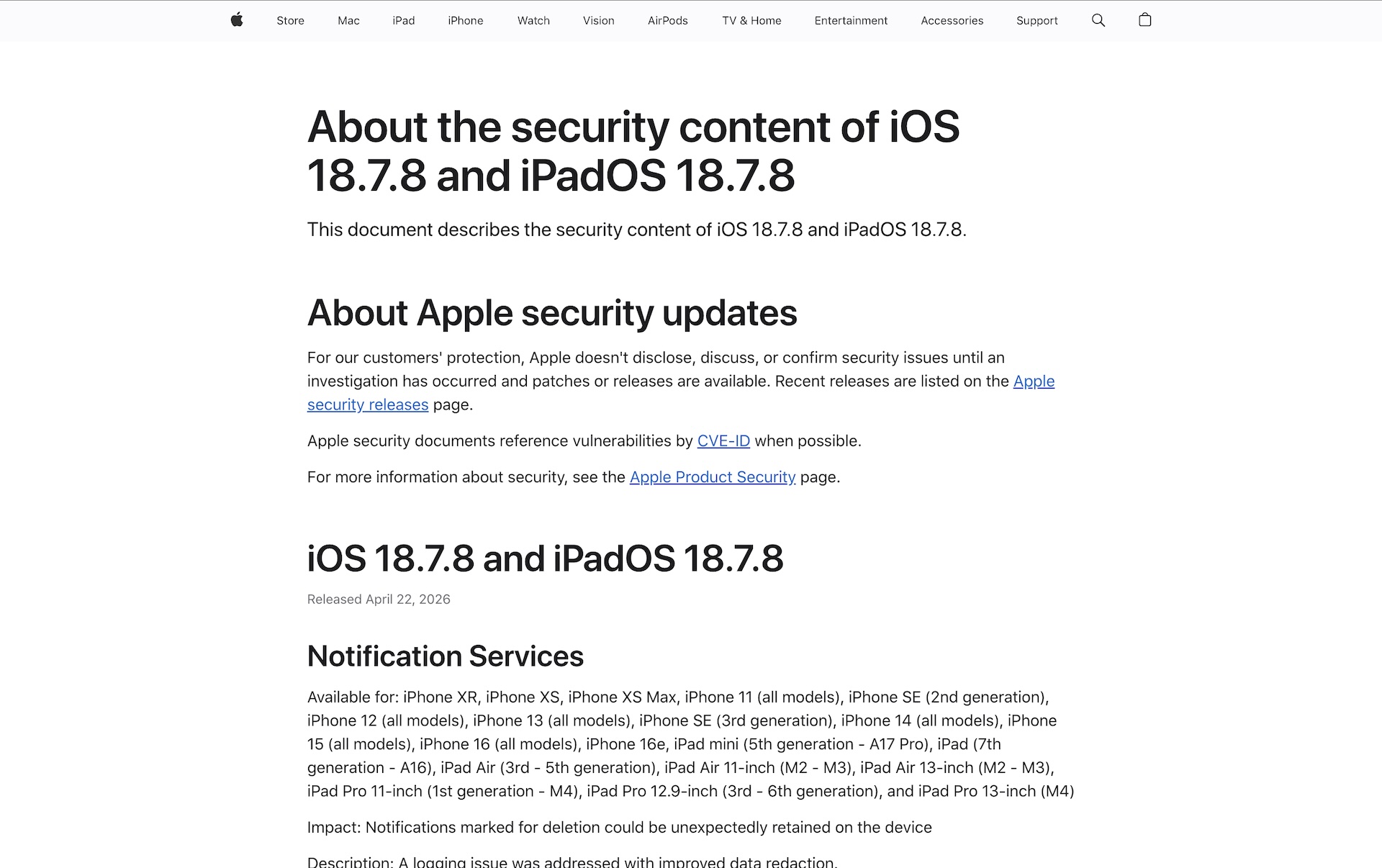
Task: Click Watch in the top navigation
Action: click(533, 21)
